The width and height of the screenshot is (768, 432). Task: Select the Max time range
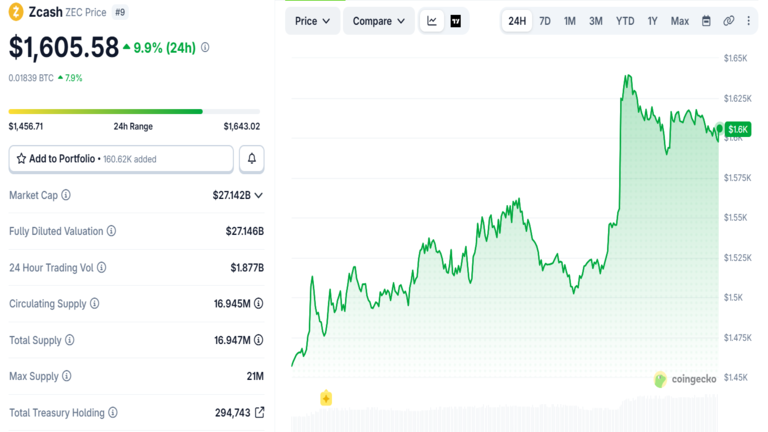680,21
